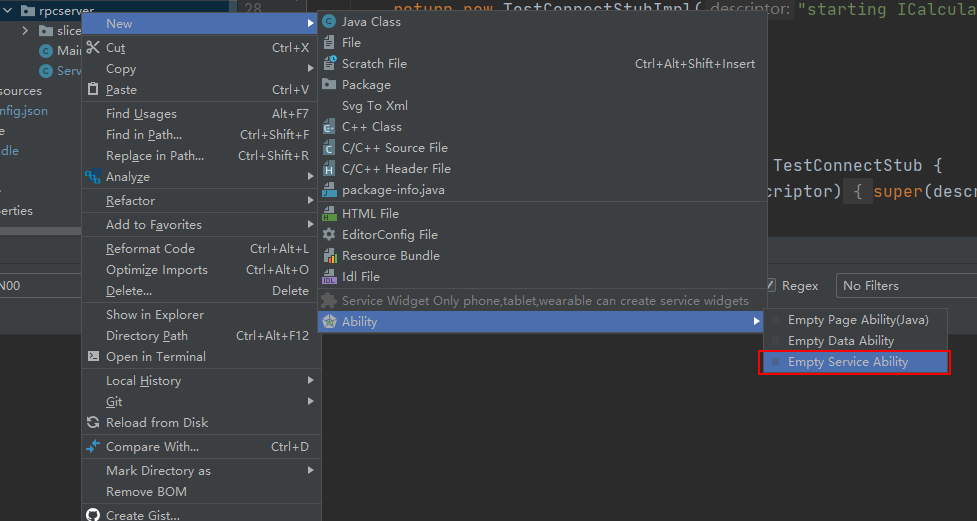The width and height of the screenshot is (977, 521).
Task: Click the super keyword in editor
Action: point(898,192)
